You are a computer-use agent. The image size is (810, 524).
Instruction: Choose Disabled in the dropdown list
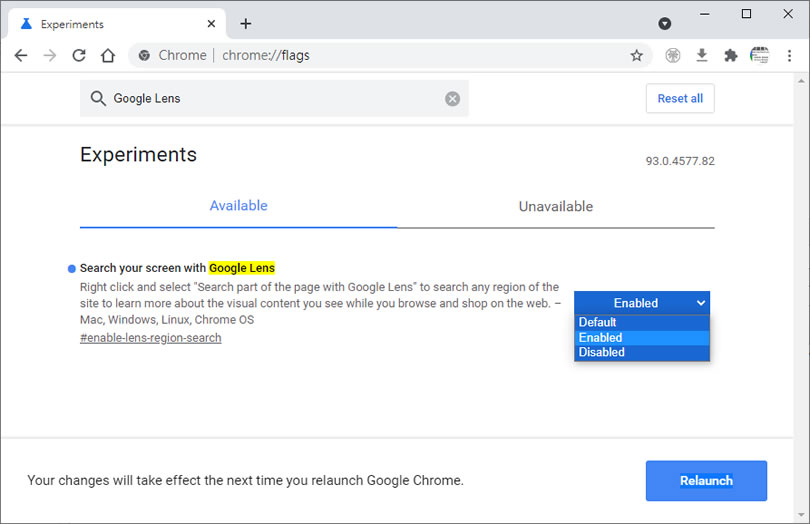point(642,352)
